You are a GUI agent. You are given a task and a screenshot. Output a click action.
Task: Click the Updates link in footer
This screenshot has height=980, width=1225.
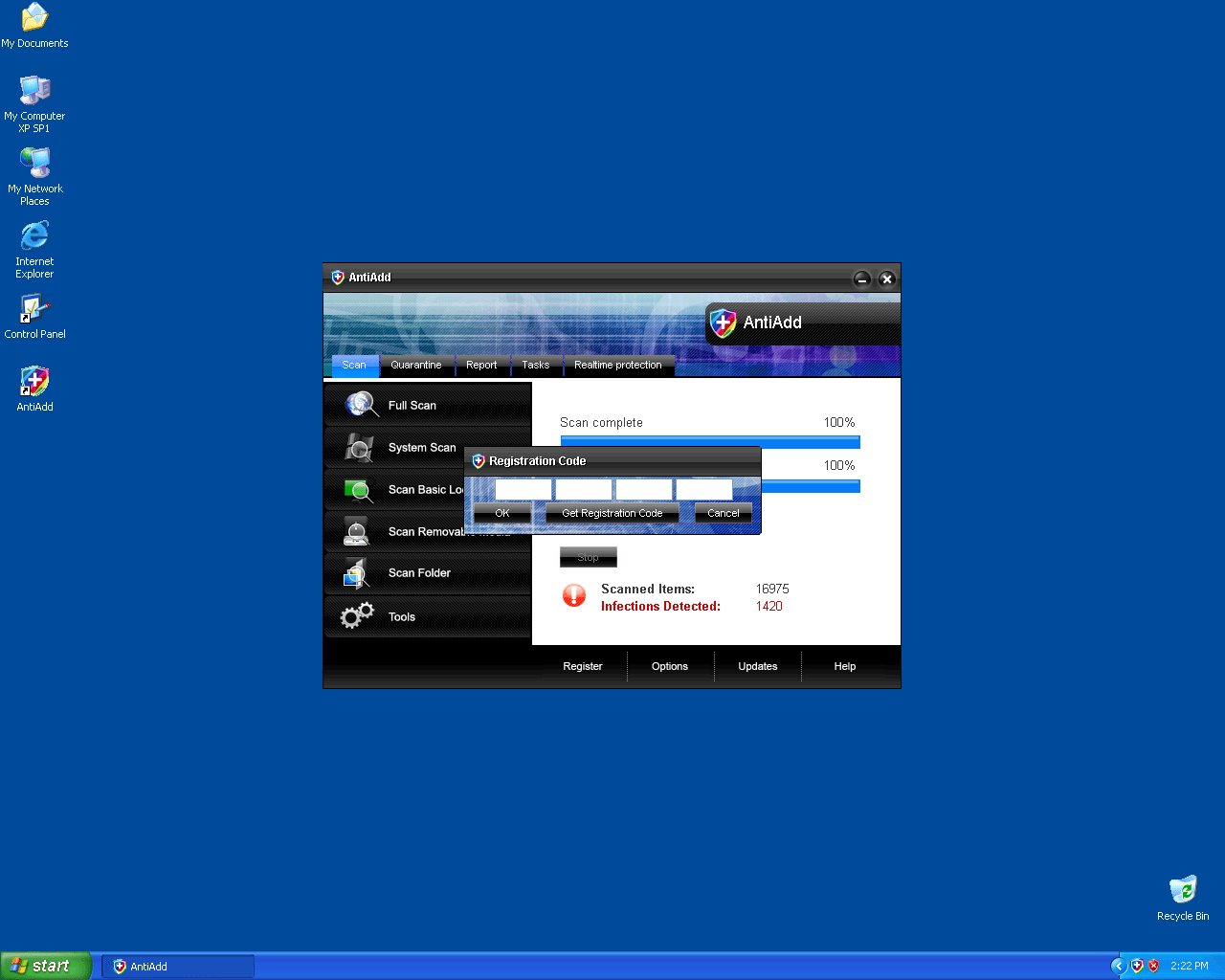[757, 666]
